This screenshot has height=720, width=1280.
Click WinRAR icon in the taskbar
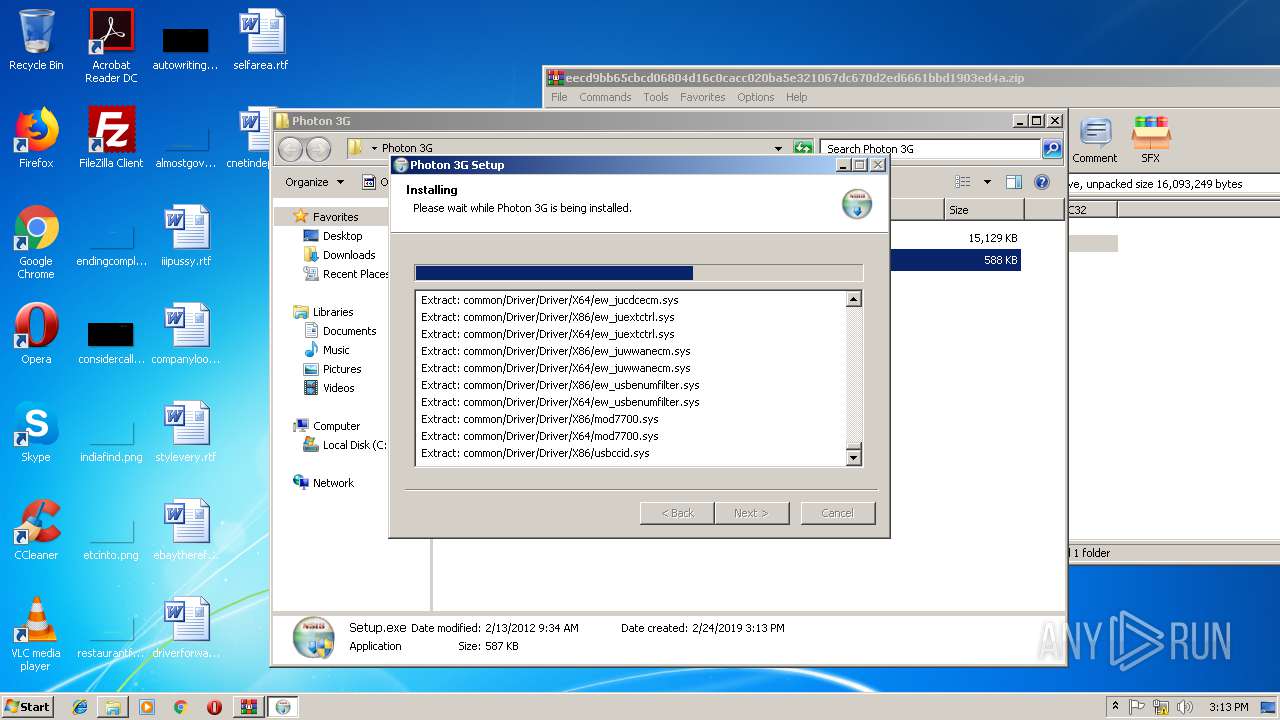(247, 707)
